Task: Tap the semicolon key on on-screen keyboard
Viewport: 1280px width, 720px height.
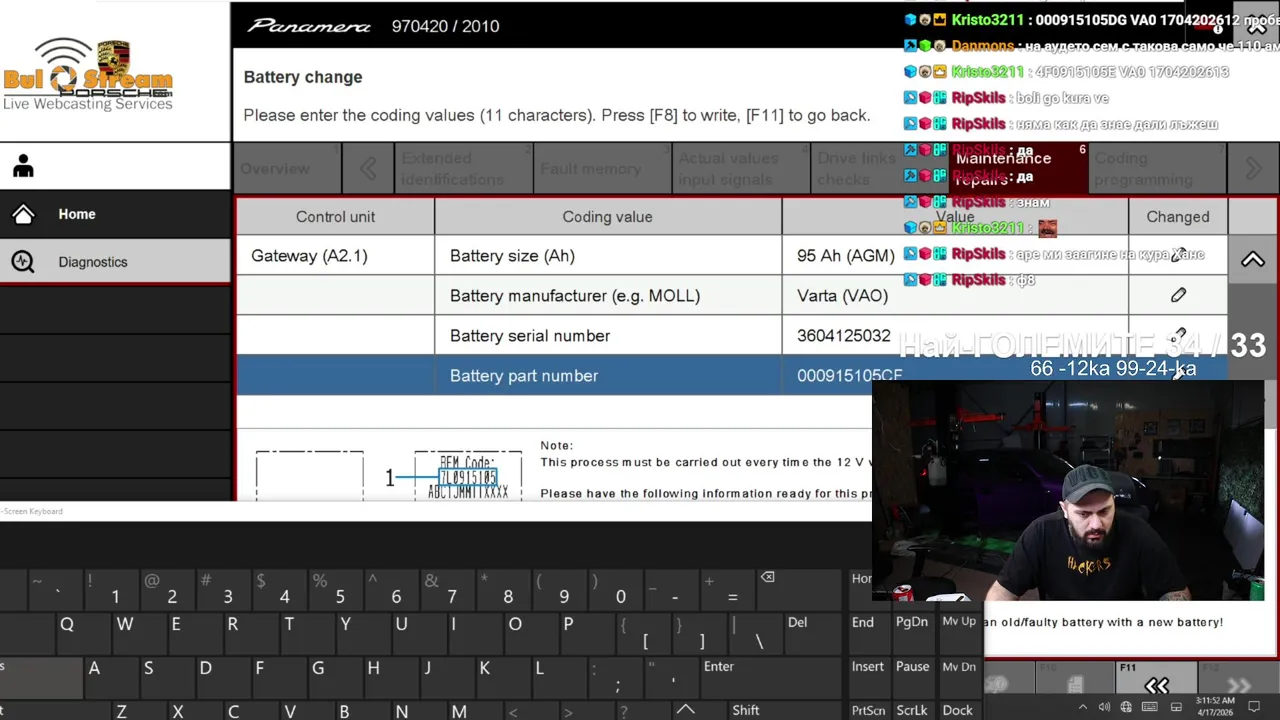Action: click(617, 678)
